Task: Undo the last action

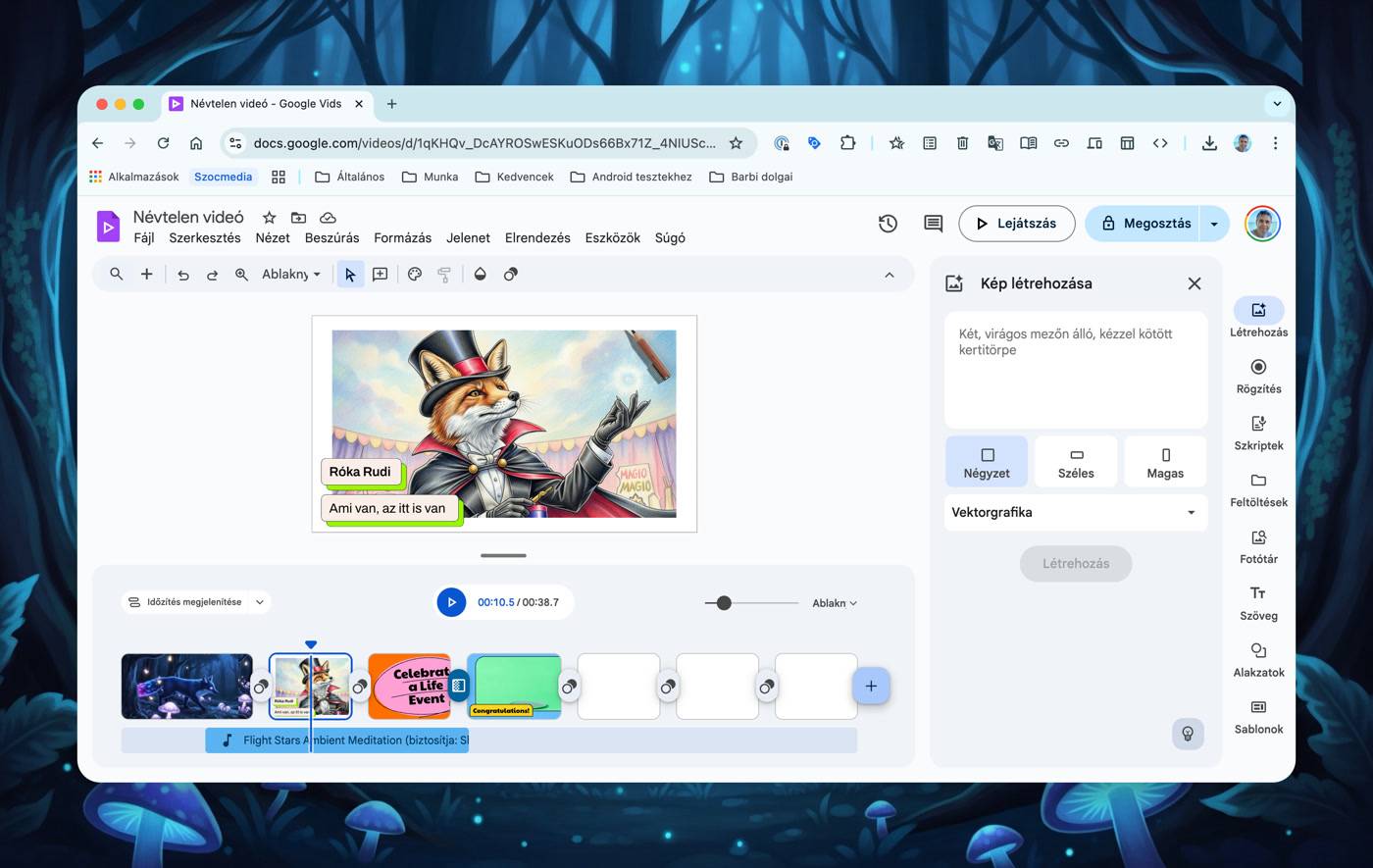Action: tap(183, 275)
